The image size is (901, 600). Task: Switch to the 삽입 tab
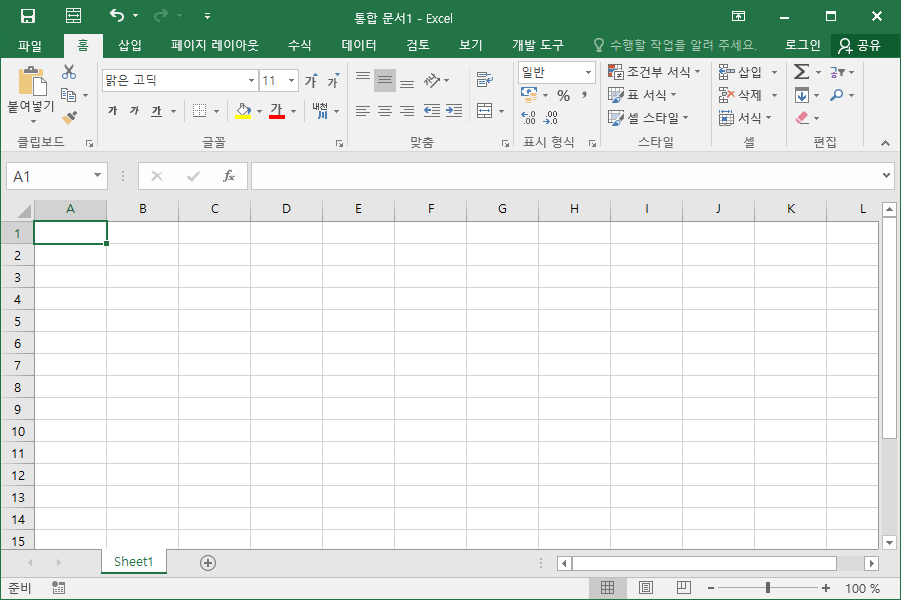pos(130,45)
